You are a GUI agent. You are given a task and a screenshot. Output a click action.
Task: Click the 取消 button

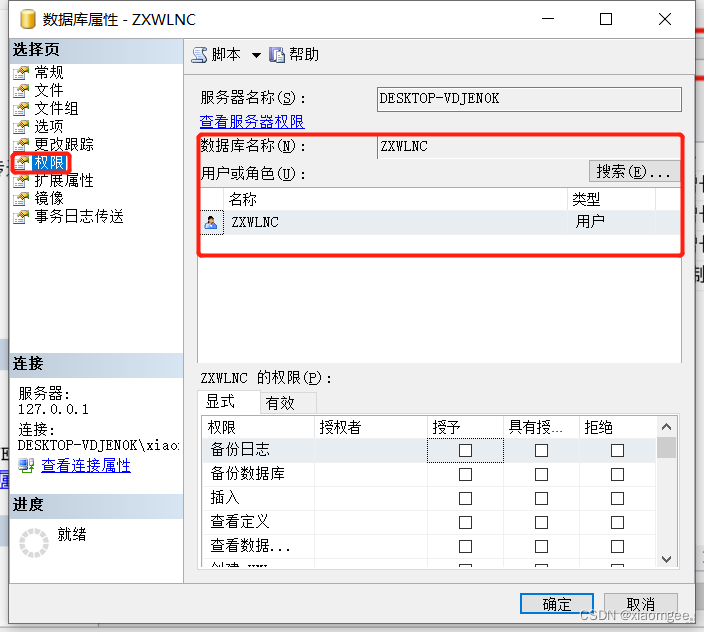[x=641, y=604]
